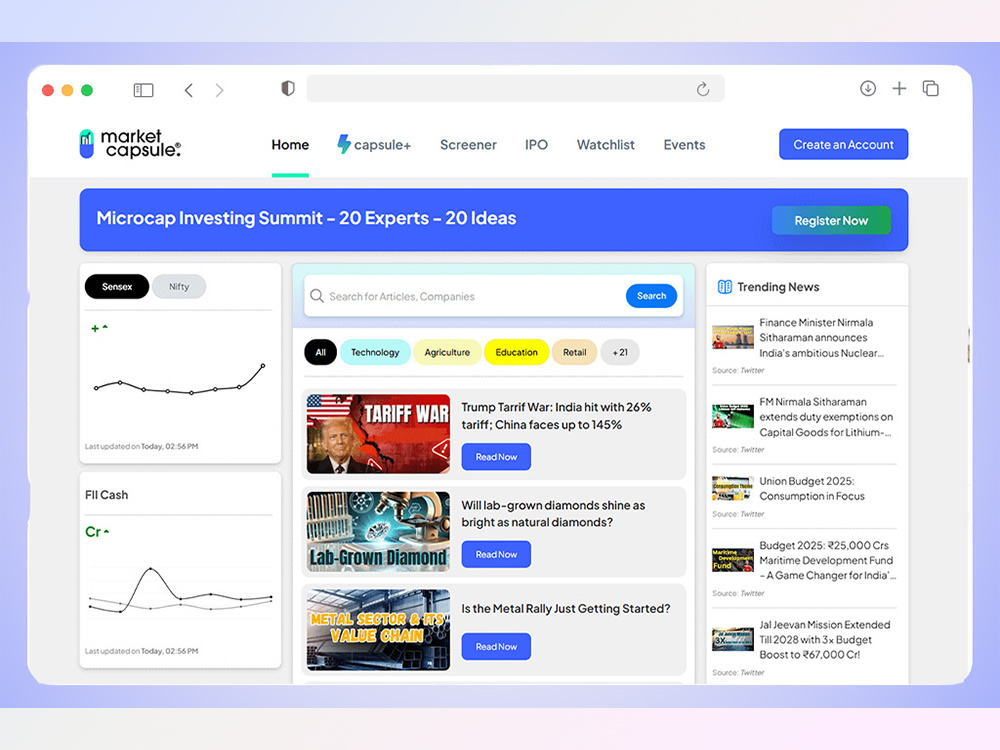Reload the page with the refresh icon
This screenshot has height=750, width=1000.
pyautogui.click(x=703, y=89)
